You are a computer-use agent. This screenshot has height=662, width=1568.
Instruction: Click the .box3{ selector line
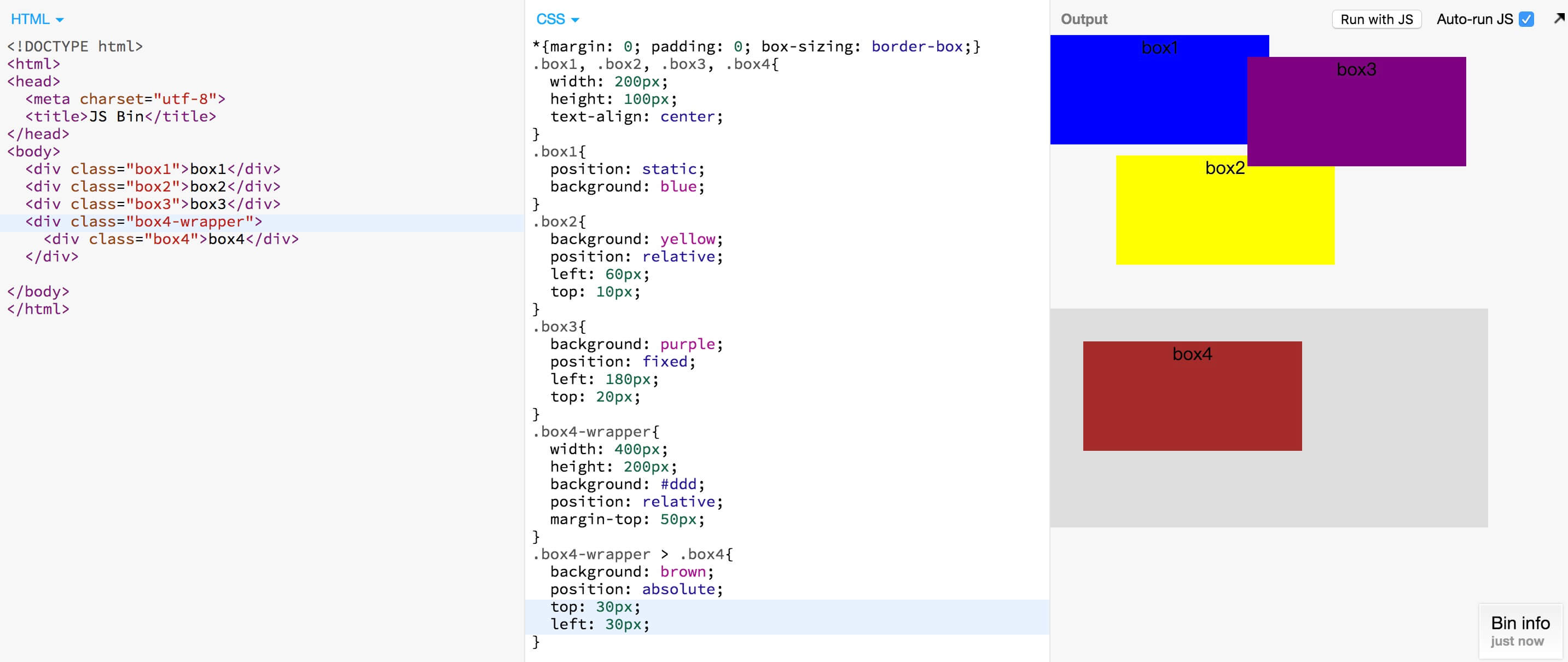point(559,326)
